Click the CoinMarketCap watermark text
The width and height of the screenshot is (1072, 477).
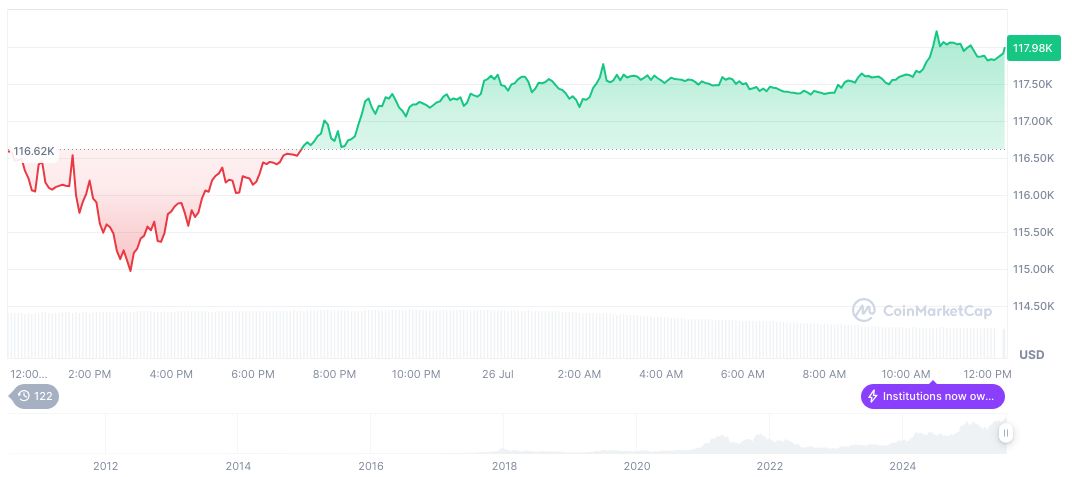(x=937, y=311)
